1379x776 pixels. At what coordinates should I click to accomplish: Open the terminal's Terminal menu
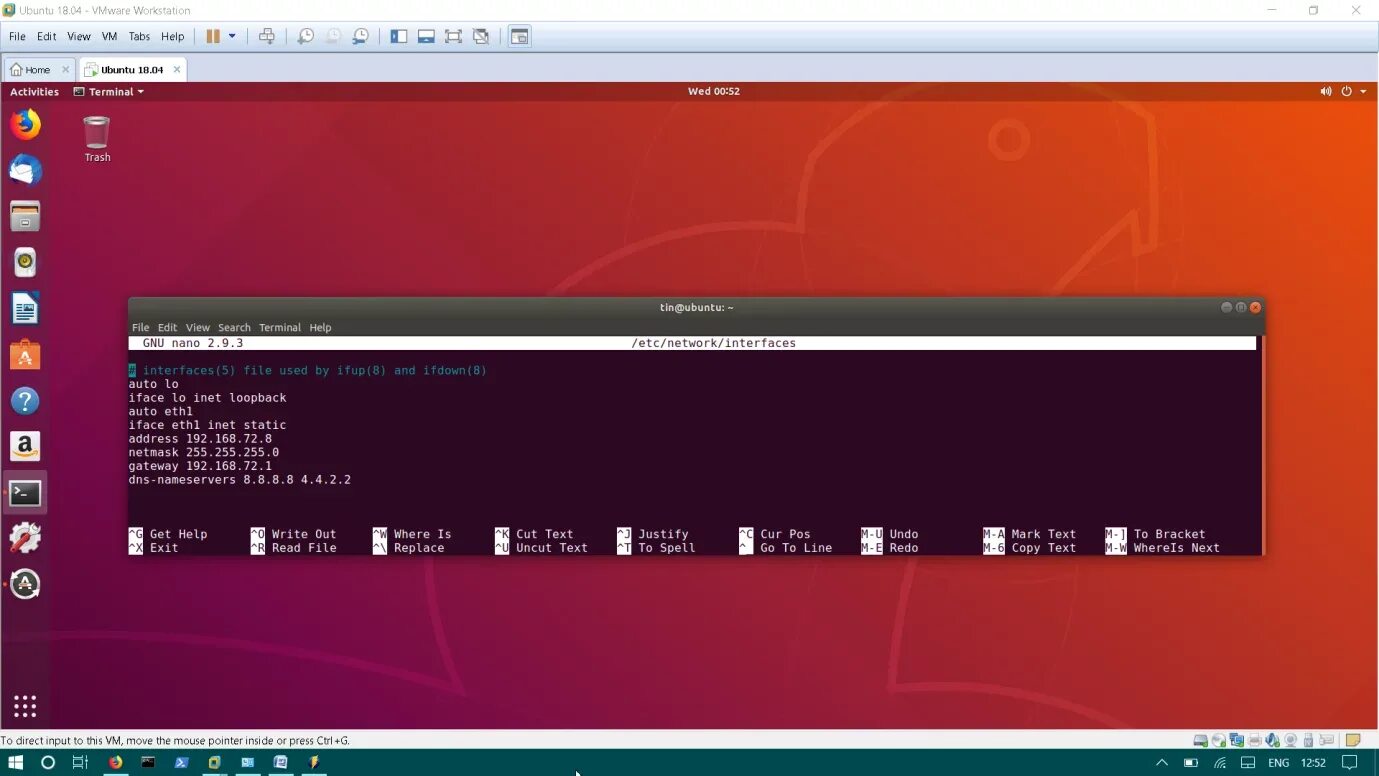[280, 327]
